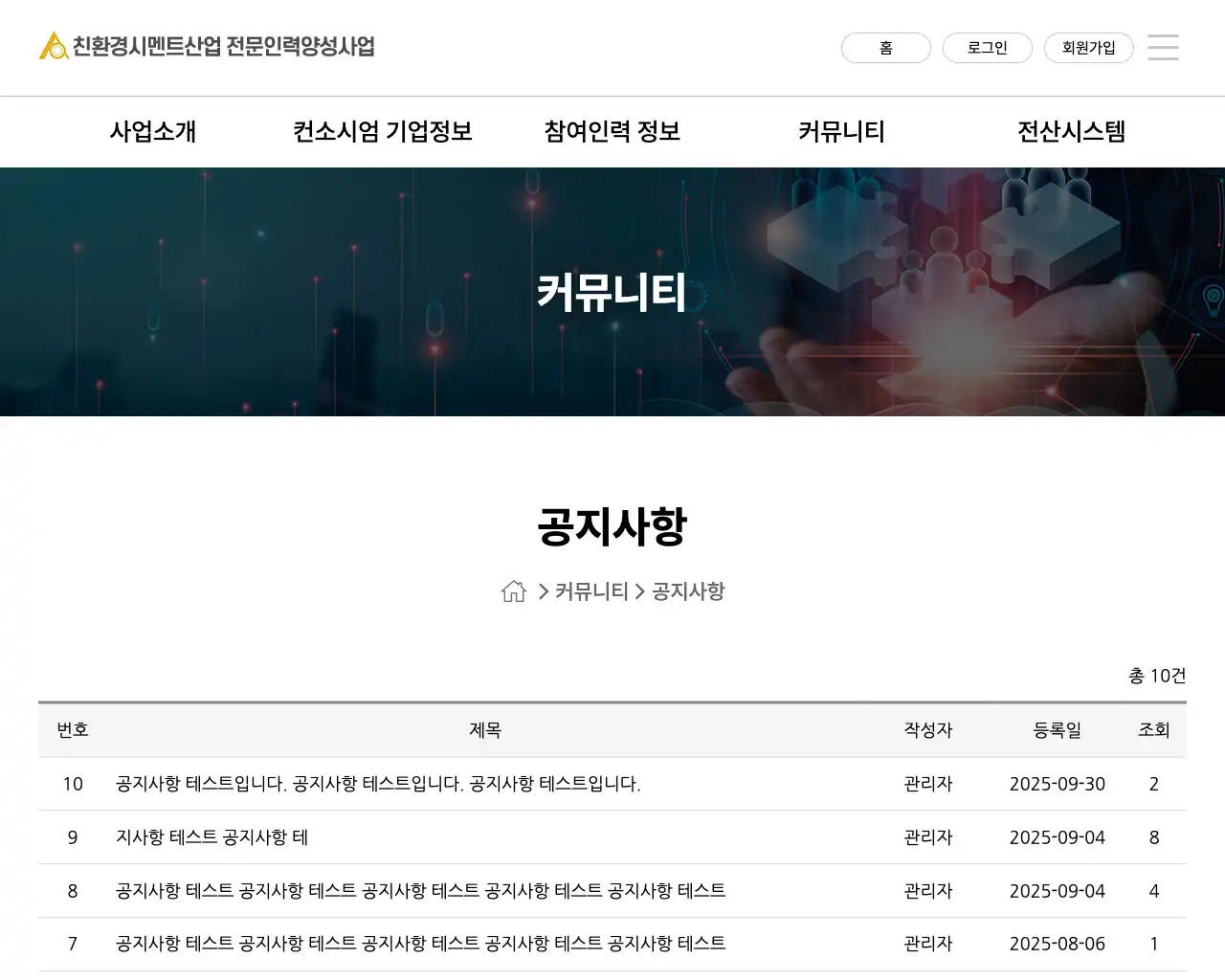Open notice number 8 title
The height and width of the screenshot is (980, 1225).
click(420, 891)
